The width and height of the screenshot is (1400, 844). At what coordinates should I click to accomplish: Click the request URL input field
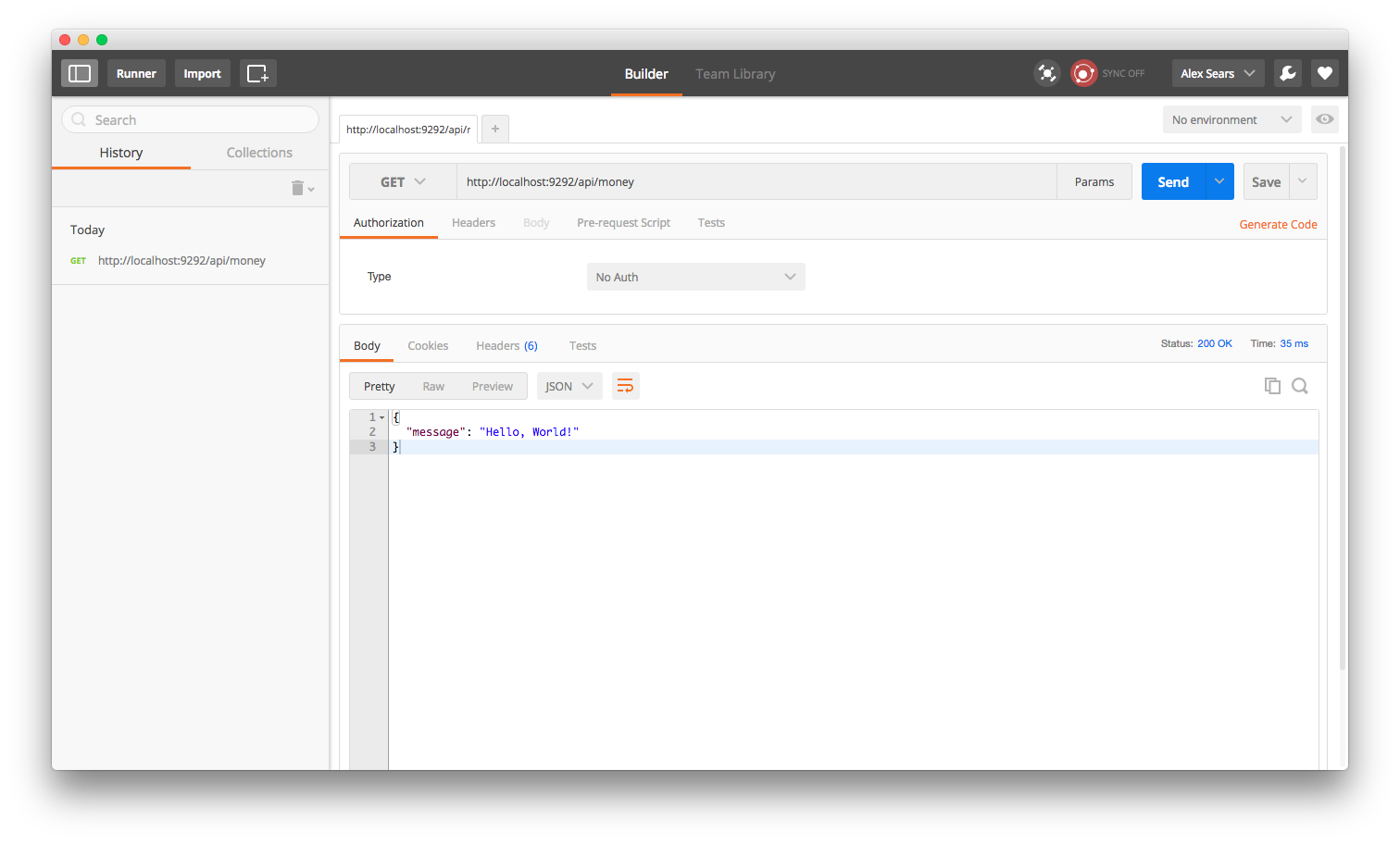click(756, 181)
